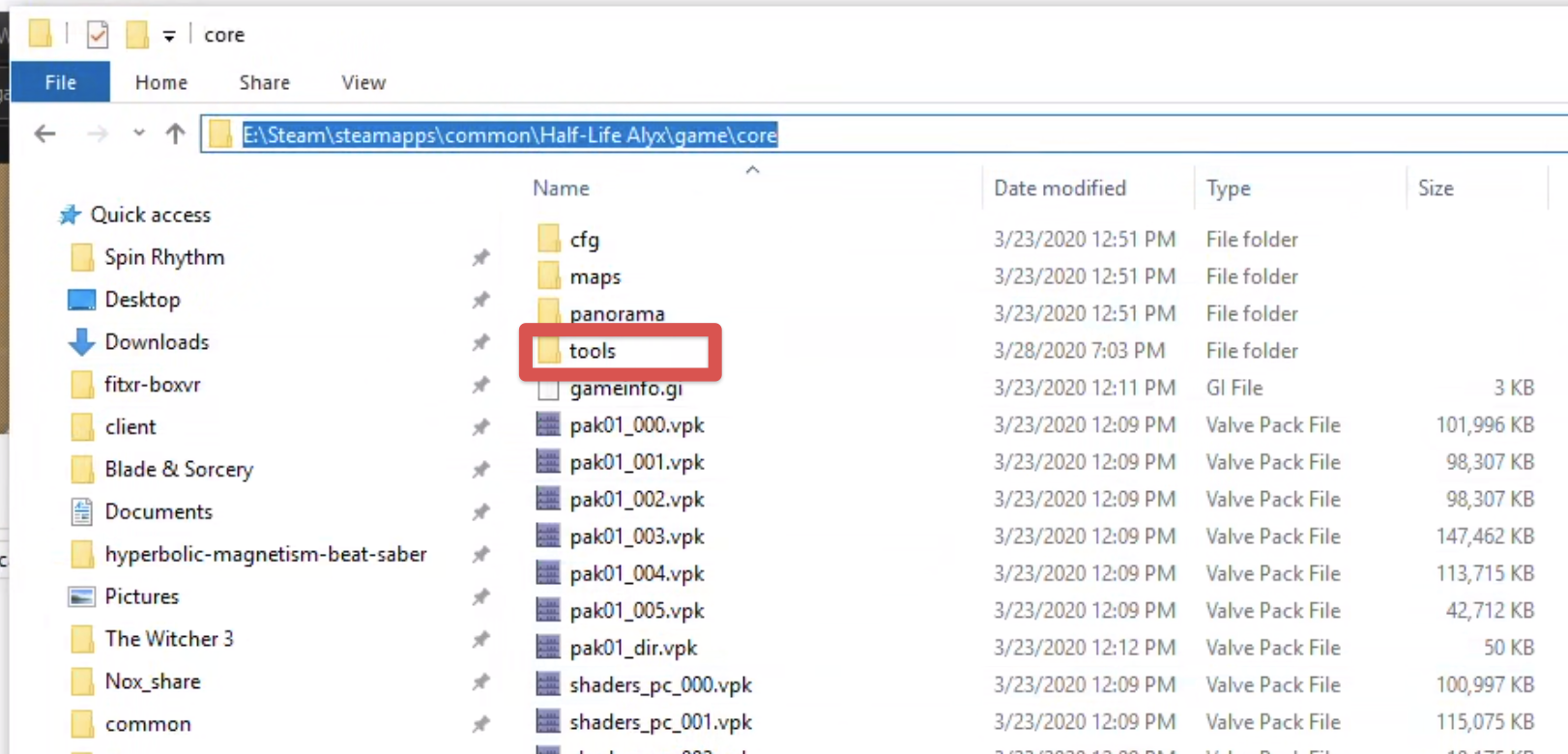Viewport: 1568px width, 754px height.
Task: Click the maps folder icon
Action: (548, 275)
